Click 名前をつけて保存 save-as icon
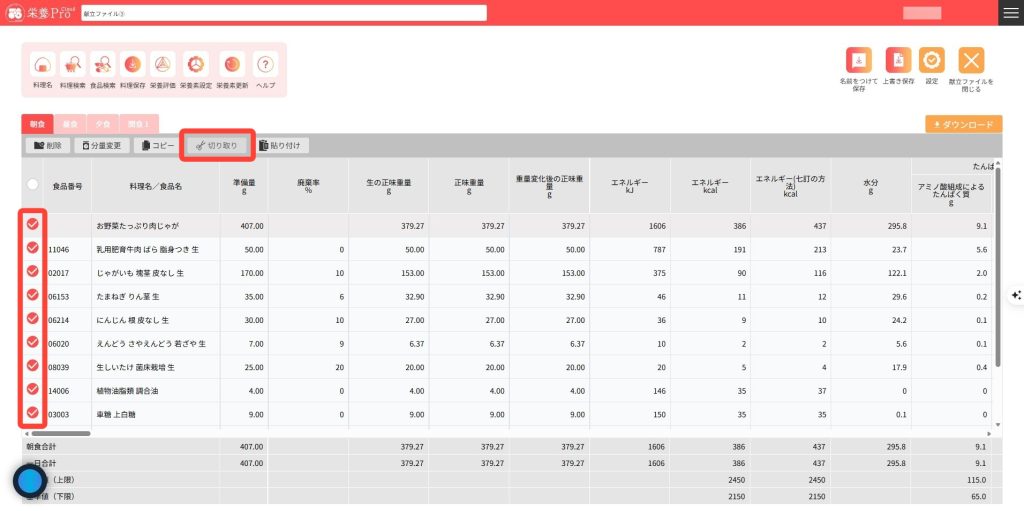 pos(858,60)
